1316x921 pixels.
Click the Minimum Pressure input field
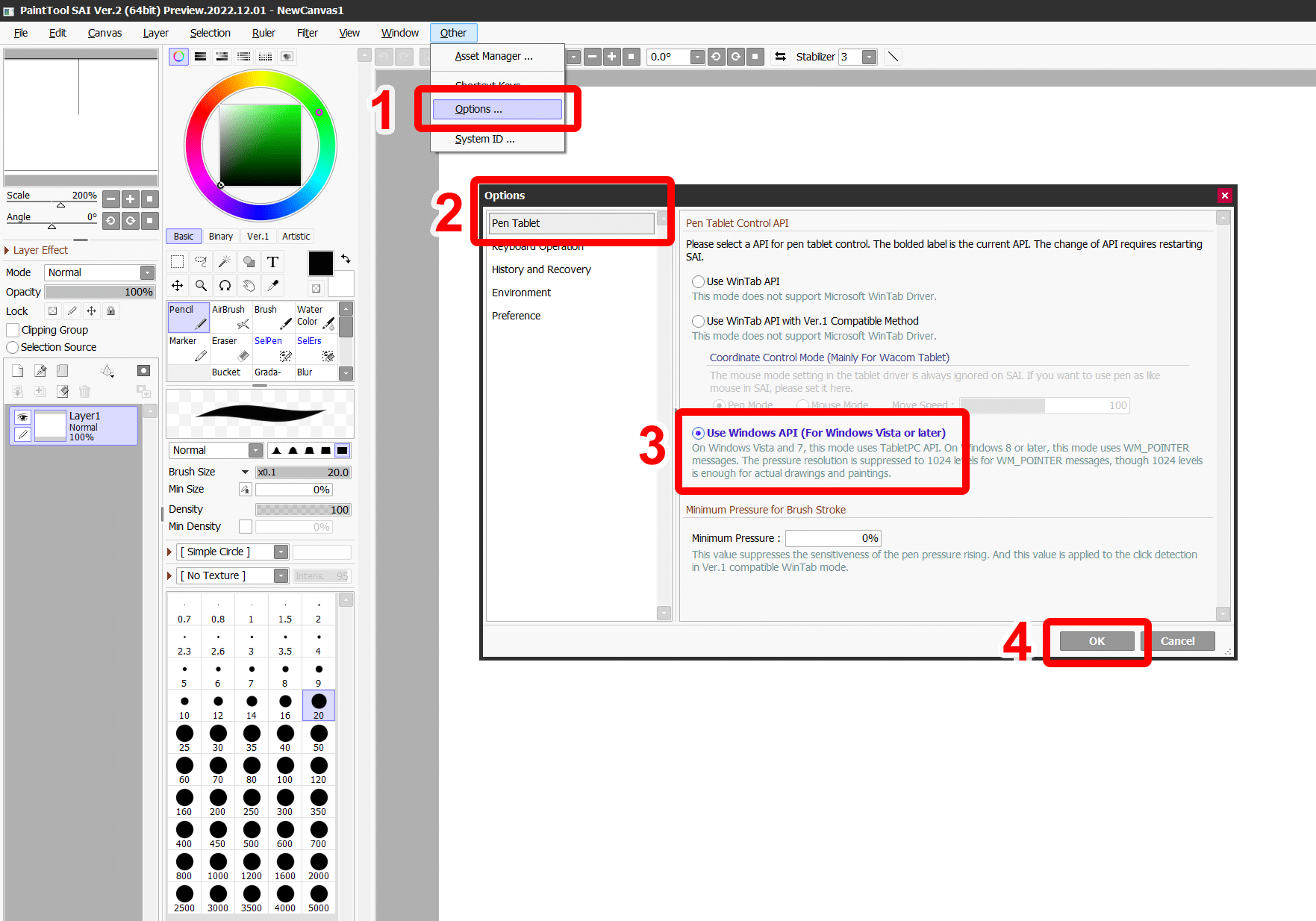(x=832, y=538)
